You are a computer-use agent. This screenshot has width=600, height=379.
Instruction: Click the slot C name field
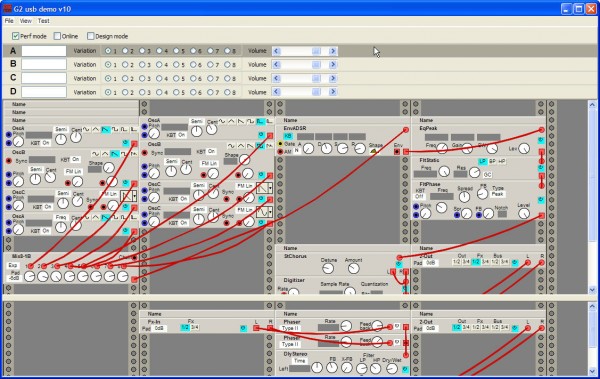coord(44,78)
